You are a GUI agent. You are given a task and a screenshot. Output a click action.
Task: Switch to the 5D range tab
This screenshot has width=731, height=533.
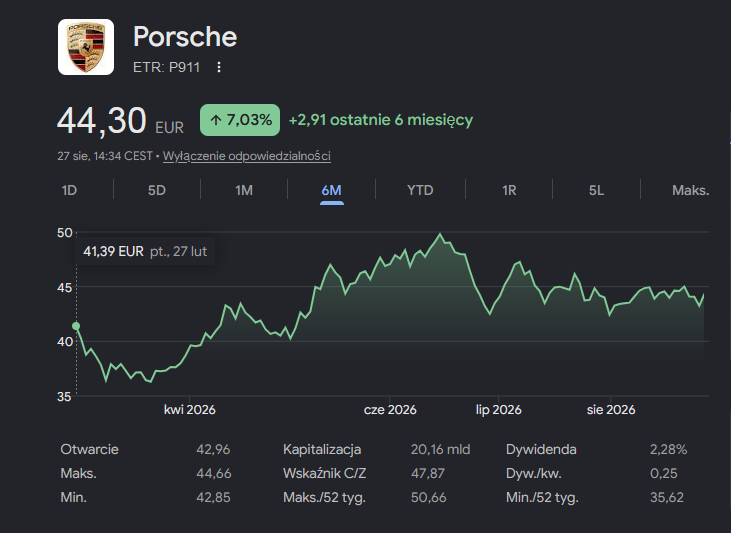click(x=157, y=190)
